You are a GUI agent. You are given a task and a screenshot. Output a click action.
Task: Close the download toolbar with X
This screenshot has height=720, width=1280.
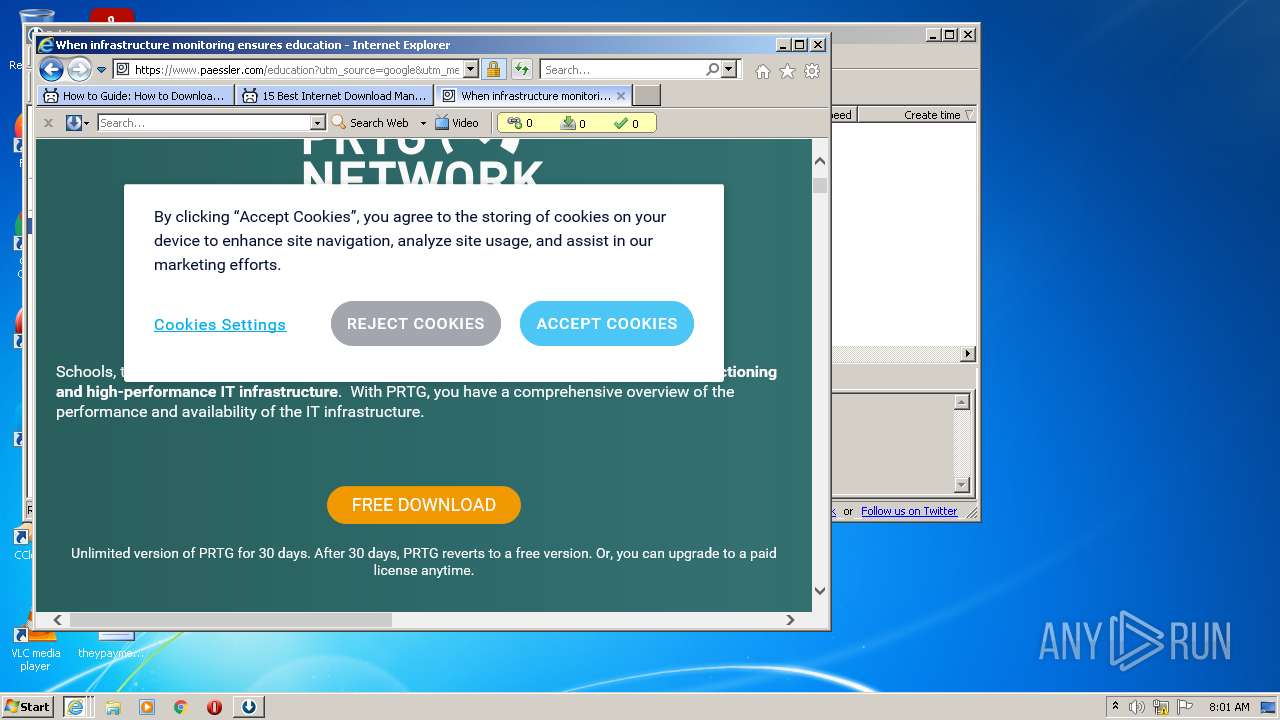pos(48,123)
